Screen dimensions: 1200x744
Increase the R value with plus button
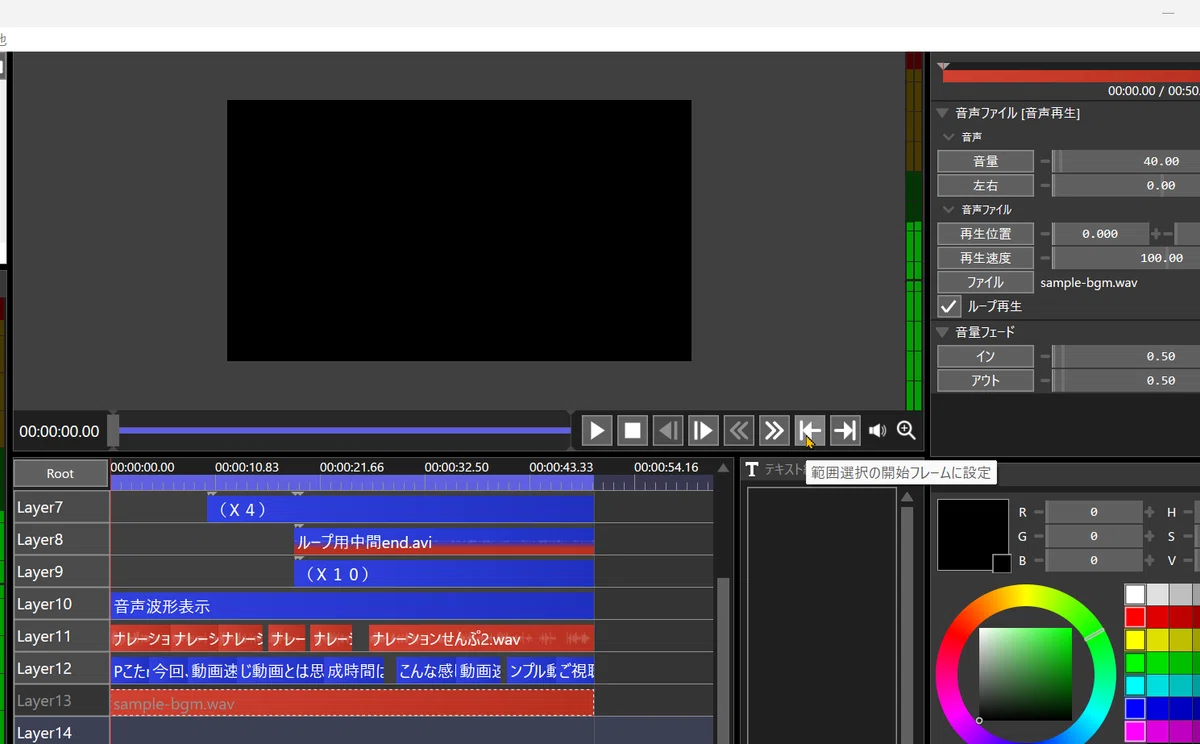coord(1149,512)
